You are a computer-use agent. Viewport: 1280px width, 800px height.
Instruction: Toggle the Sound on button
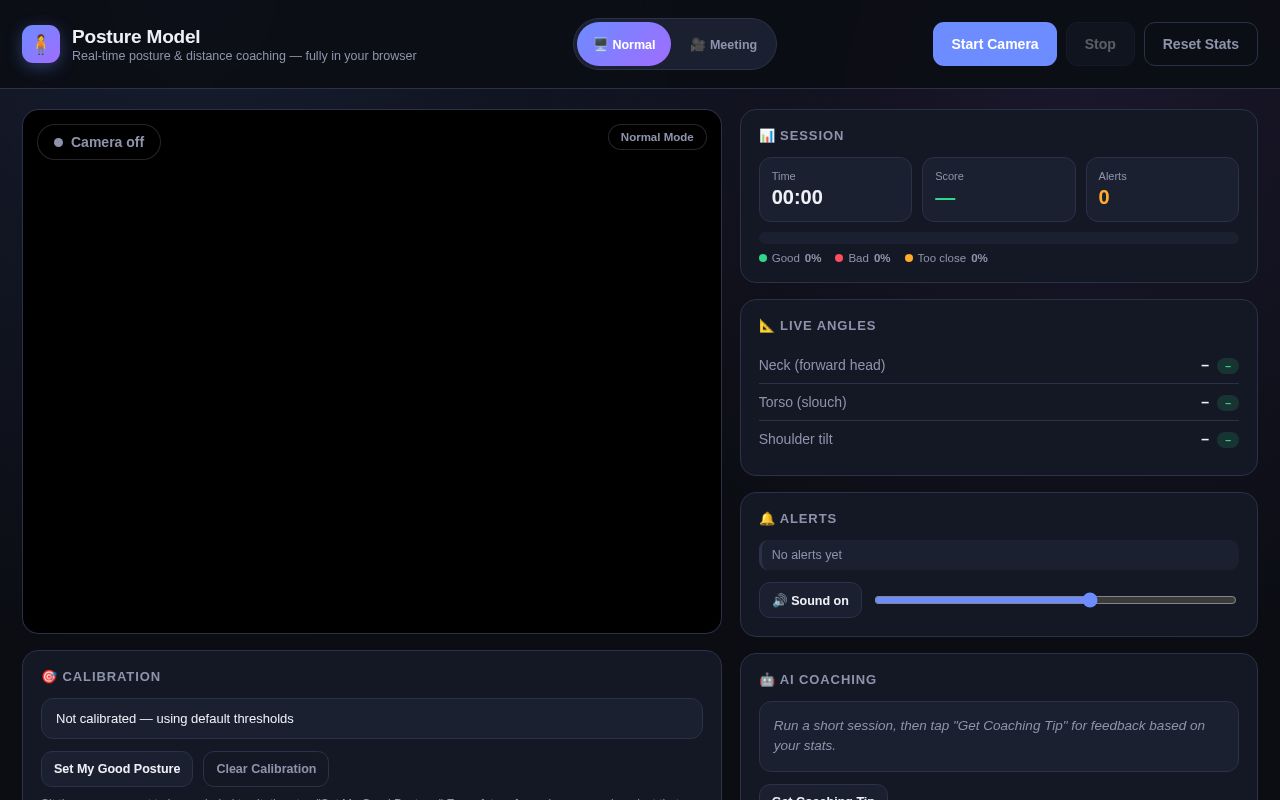(810, 600)
